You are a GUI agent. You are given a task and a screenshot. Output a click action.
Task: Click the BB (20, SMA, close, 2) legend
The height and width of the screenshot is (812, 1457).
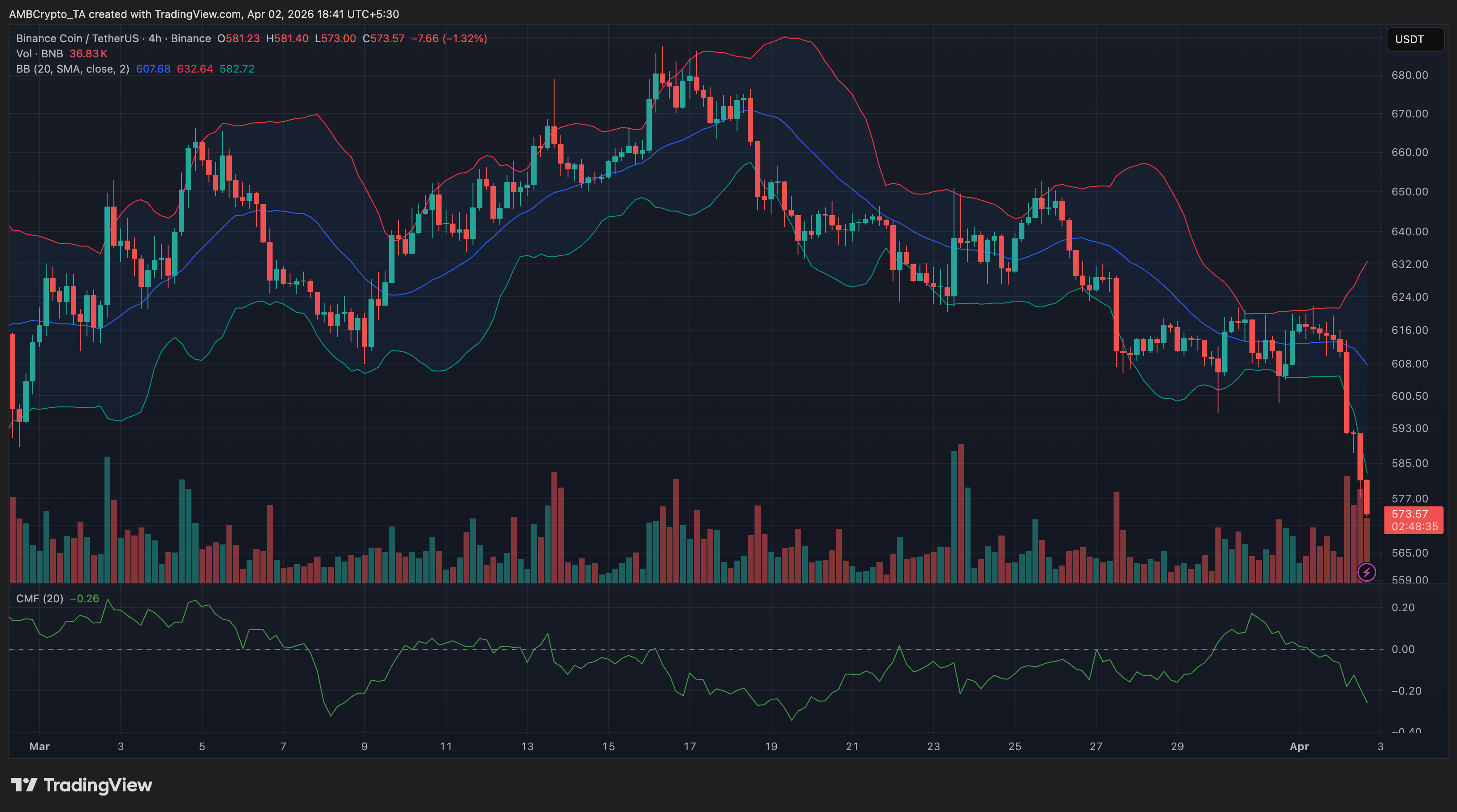[x=72, y=69]
